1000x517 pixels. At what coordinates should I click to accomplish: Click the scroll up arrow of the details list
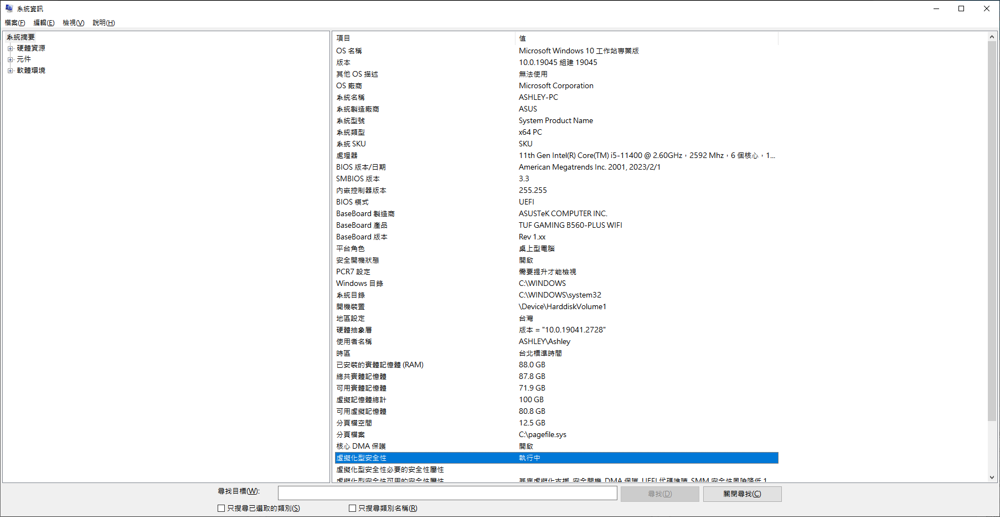(992, 38)
